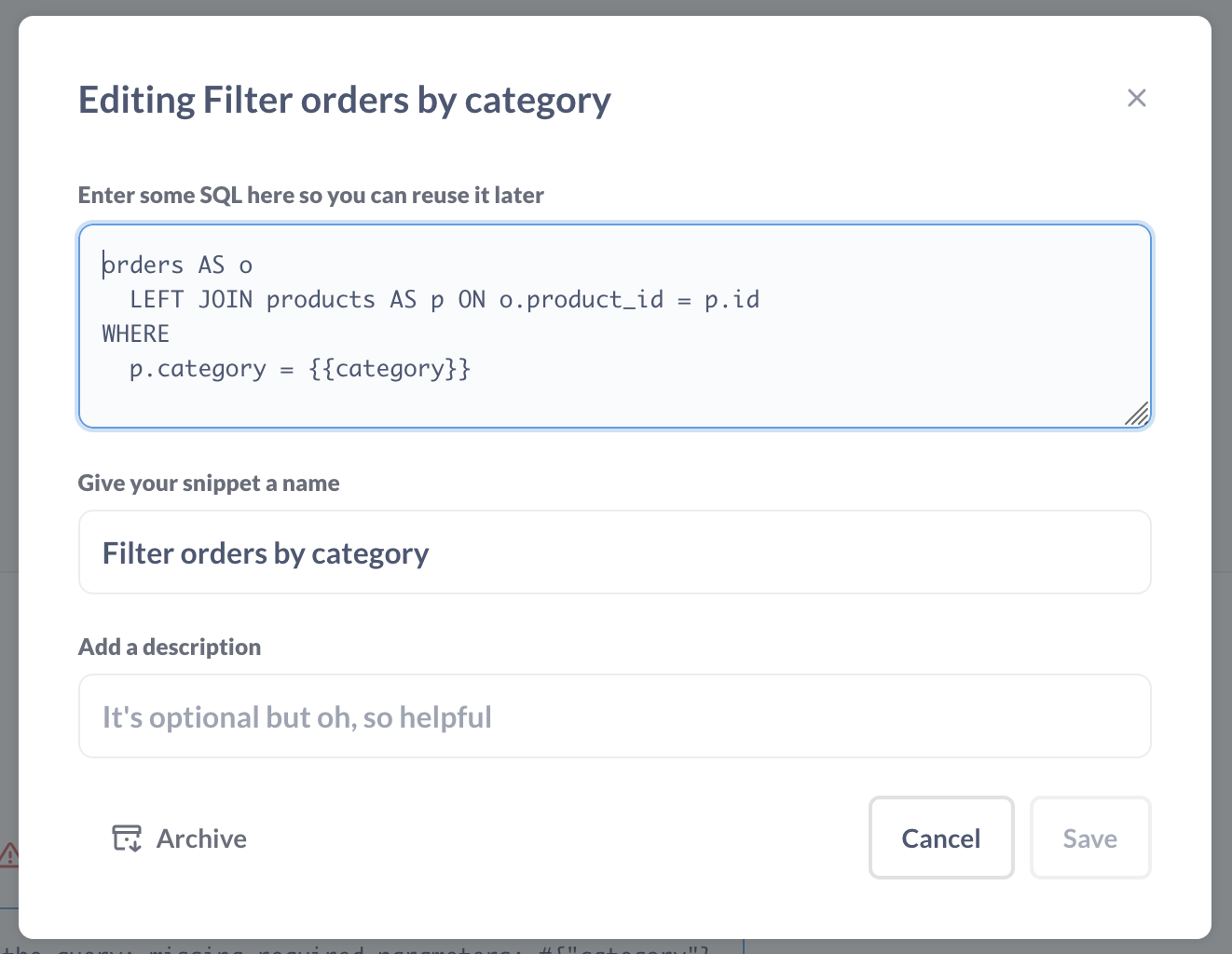Click the Archive text label

pos(201,838)
